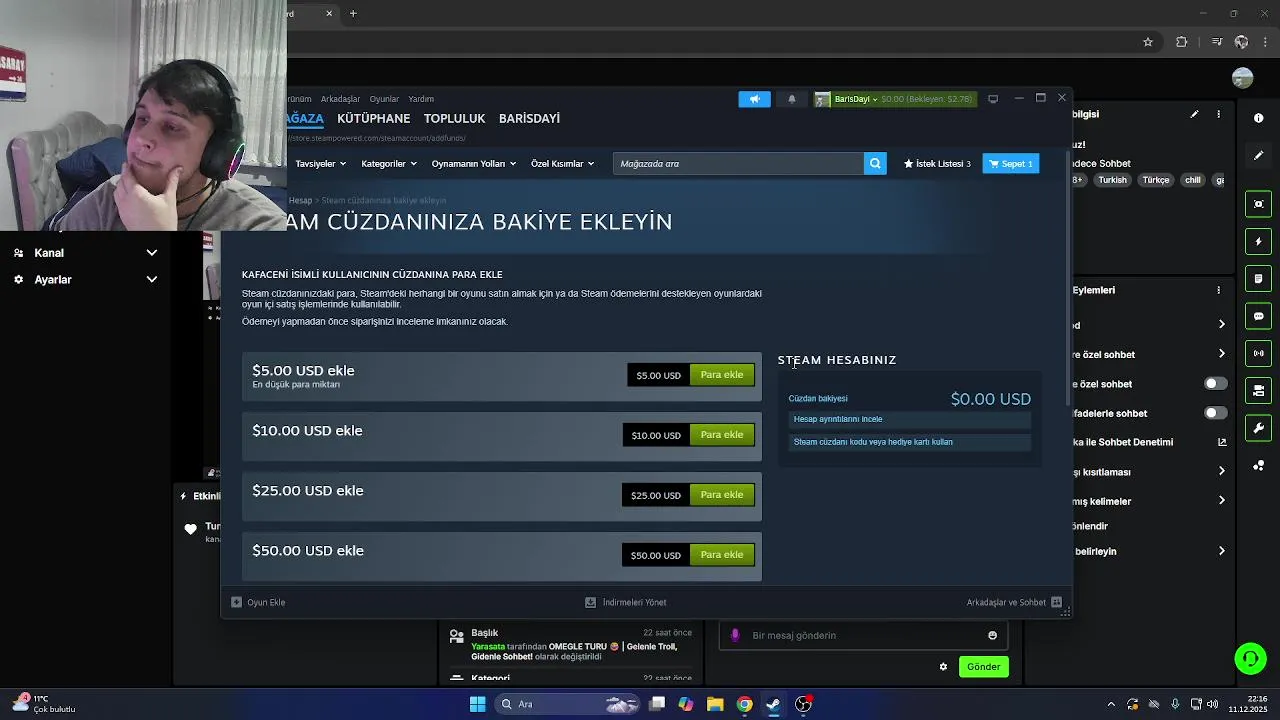Screen dimensions: 1280x720
Task: Toggle the 're özel sohbet' switch
Action: [x=1215, y=384]
